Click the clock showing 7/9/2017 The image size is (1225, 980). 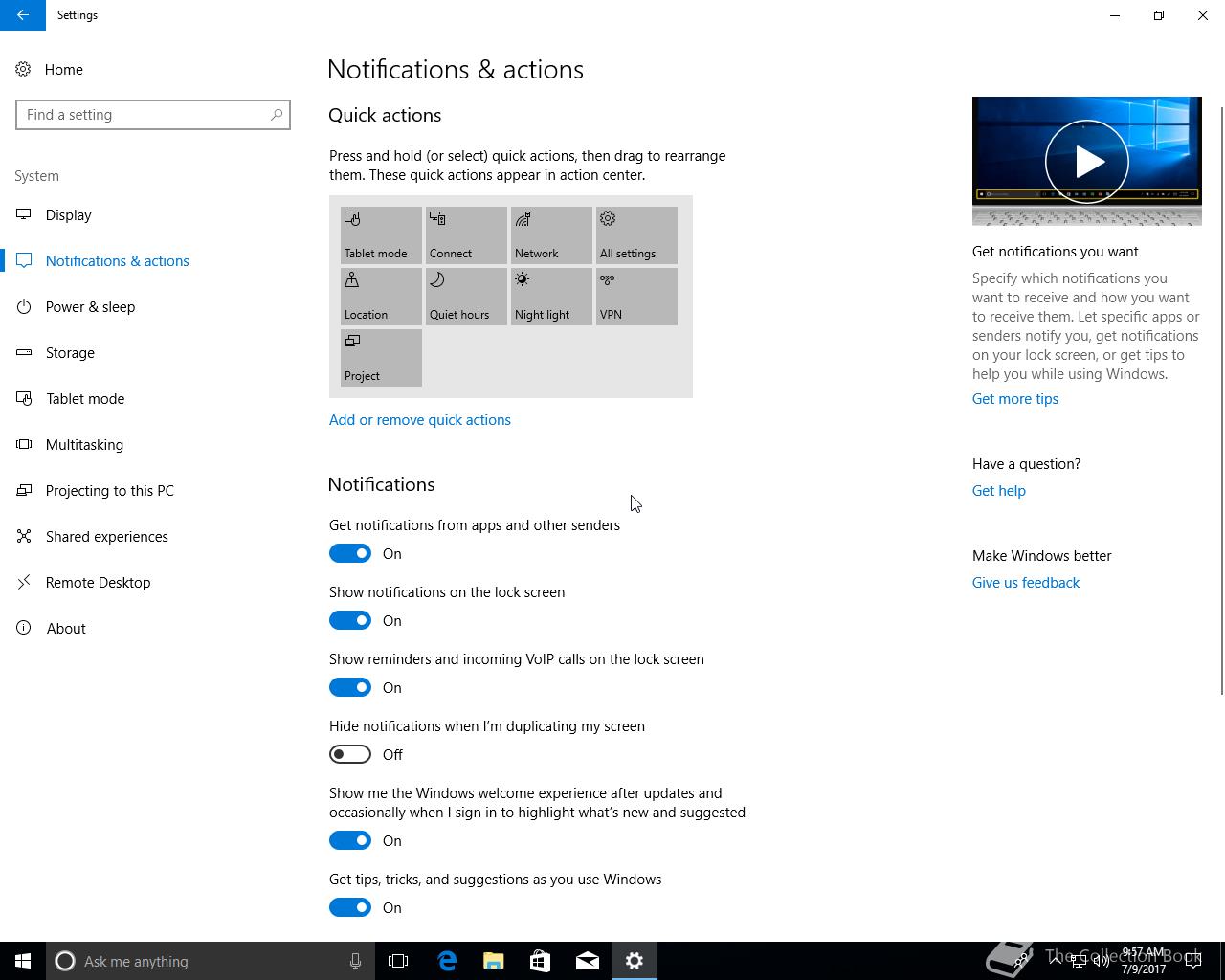[1143, 961]
